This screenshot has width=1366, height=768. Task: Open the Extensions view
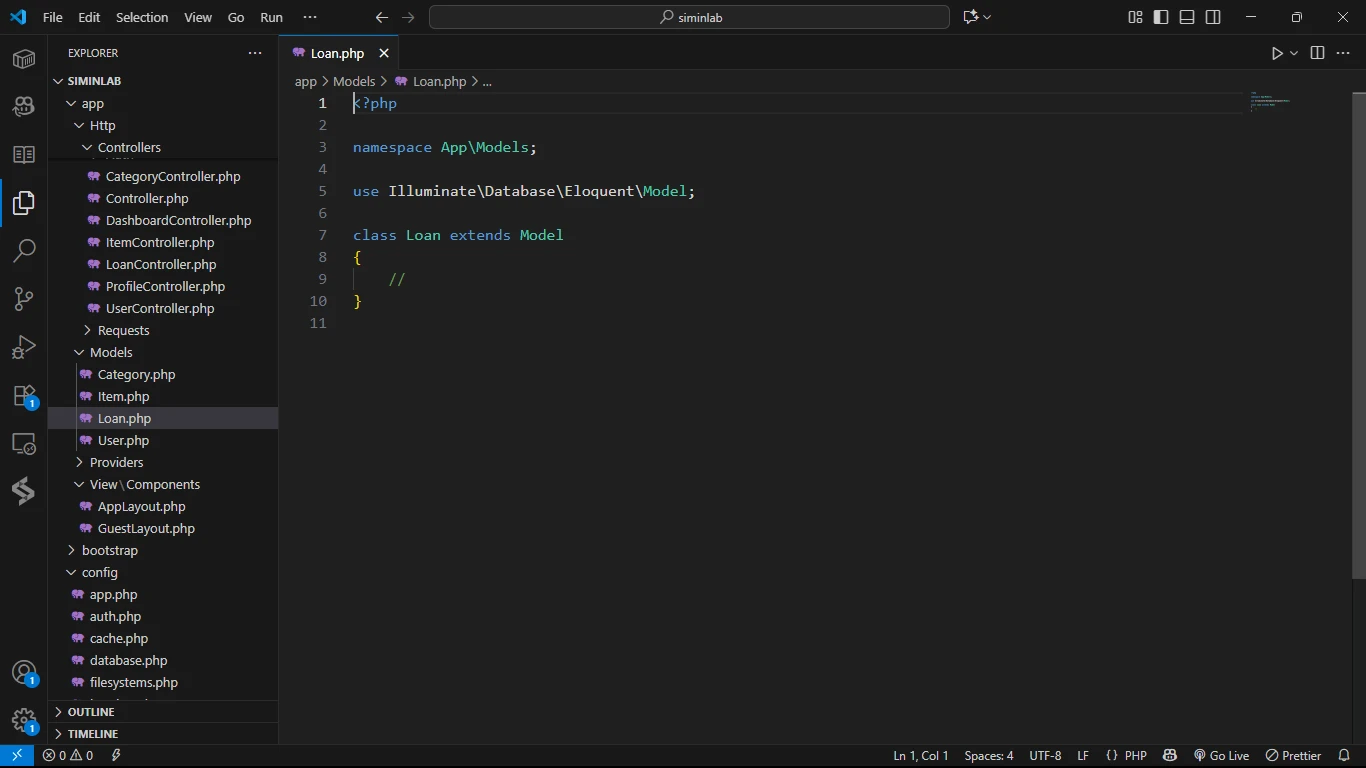(x=24, y=396)
